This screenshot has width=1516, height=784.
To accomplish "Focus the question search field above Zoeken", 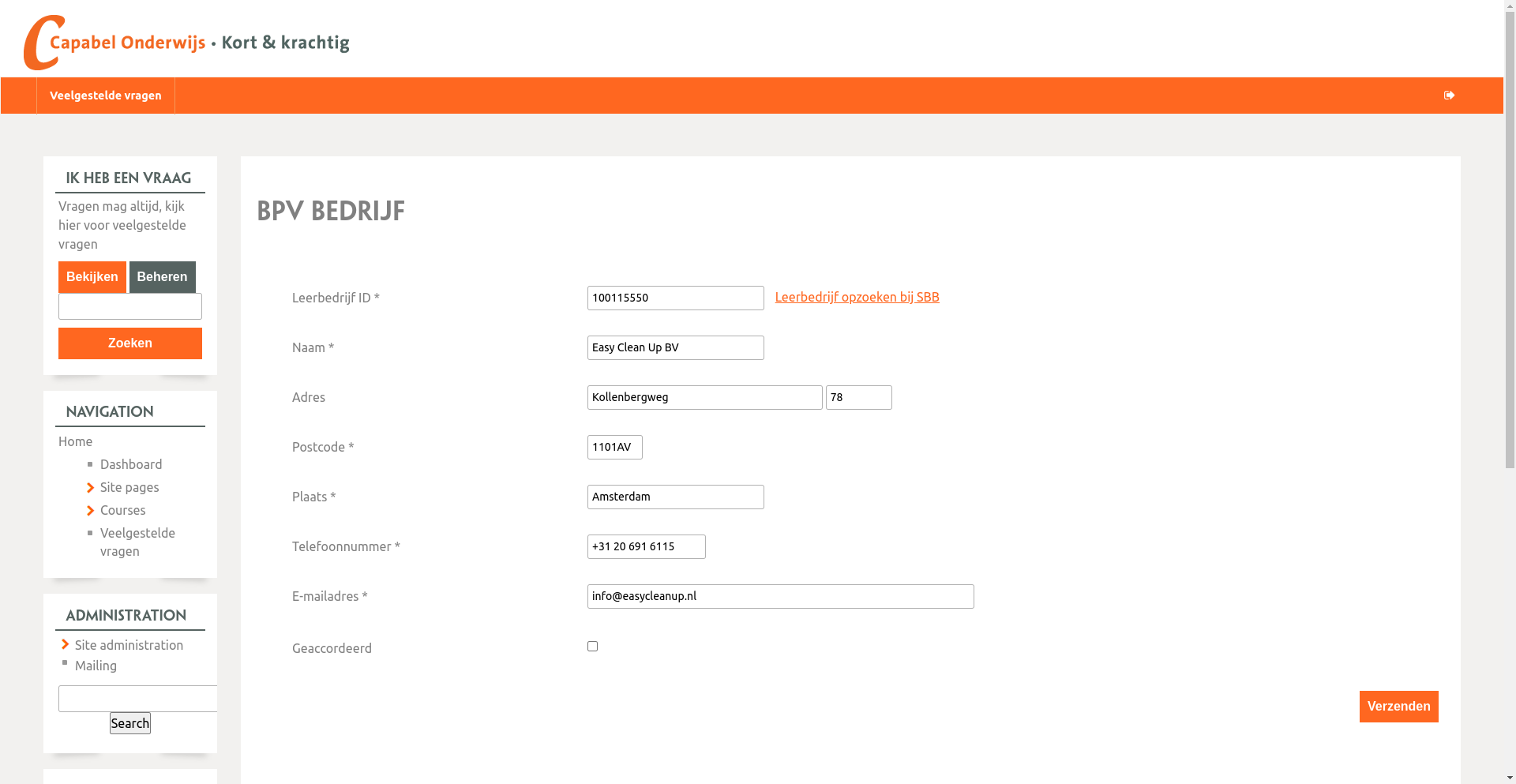I will [130, 306].
